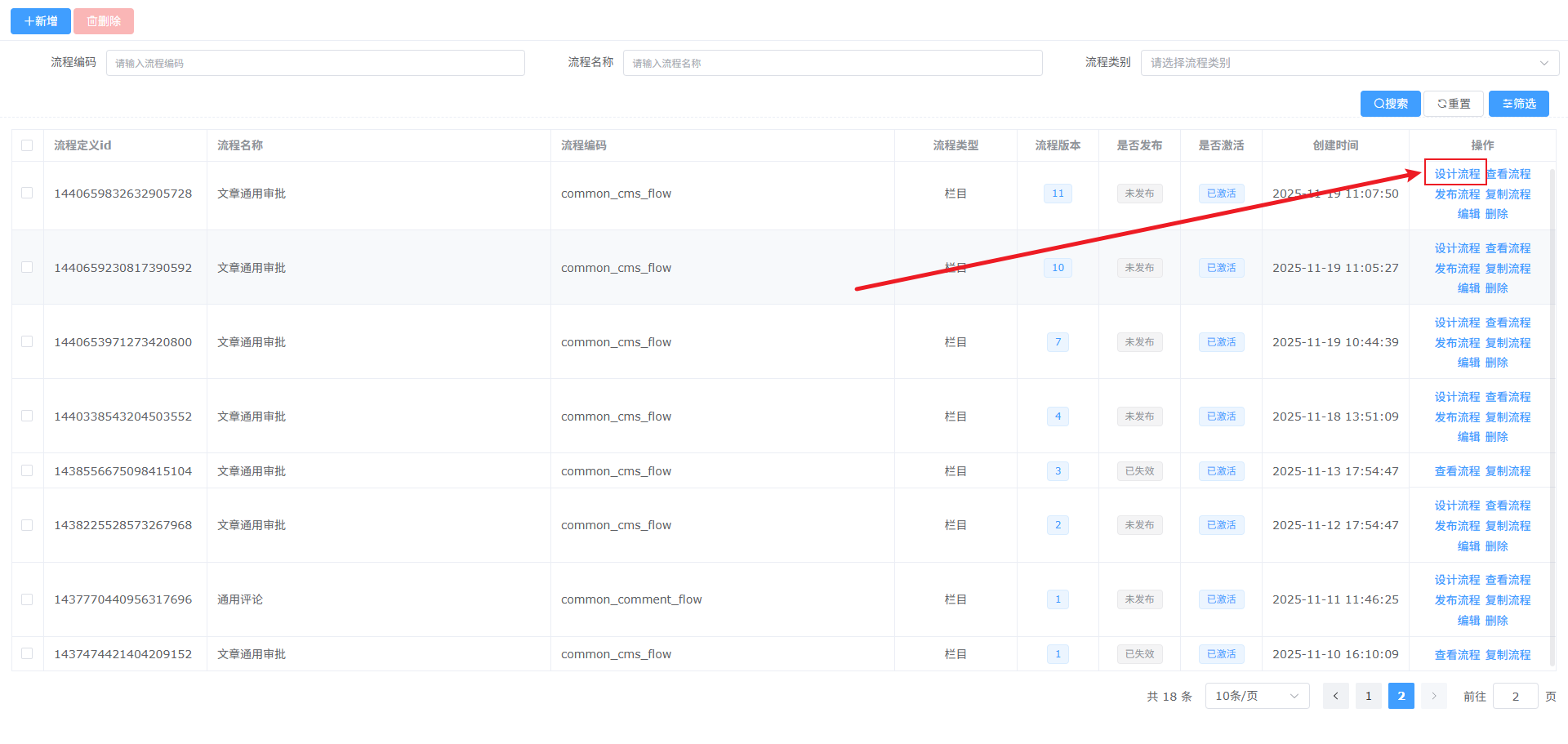Click 复制流程 in the 通用评论 row
Viewport: 1568px width, 744px height.
click(1508, 600)
